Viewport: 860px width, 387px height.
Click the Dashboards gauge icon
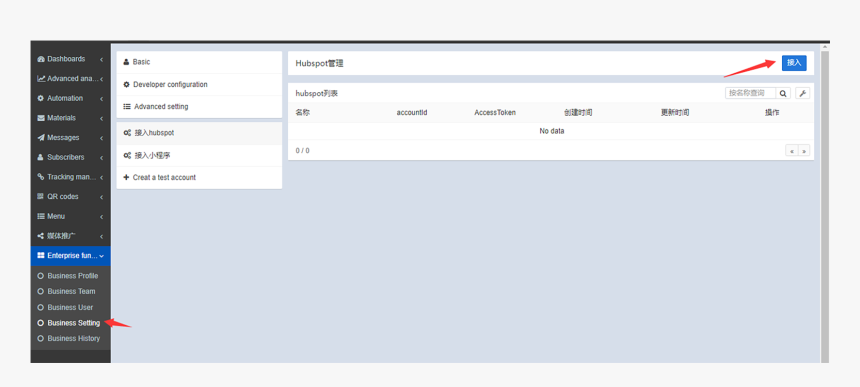tap(41, 59)
